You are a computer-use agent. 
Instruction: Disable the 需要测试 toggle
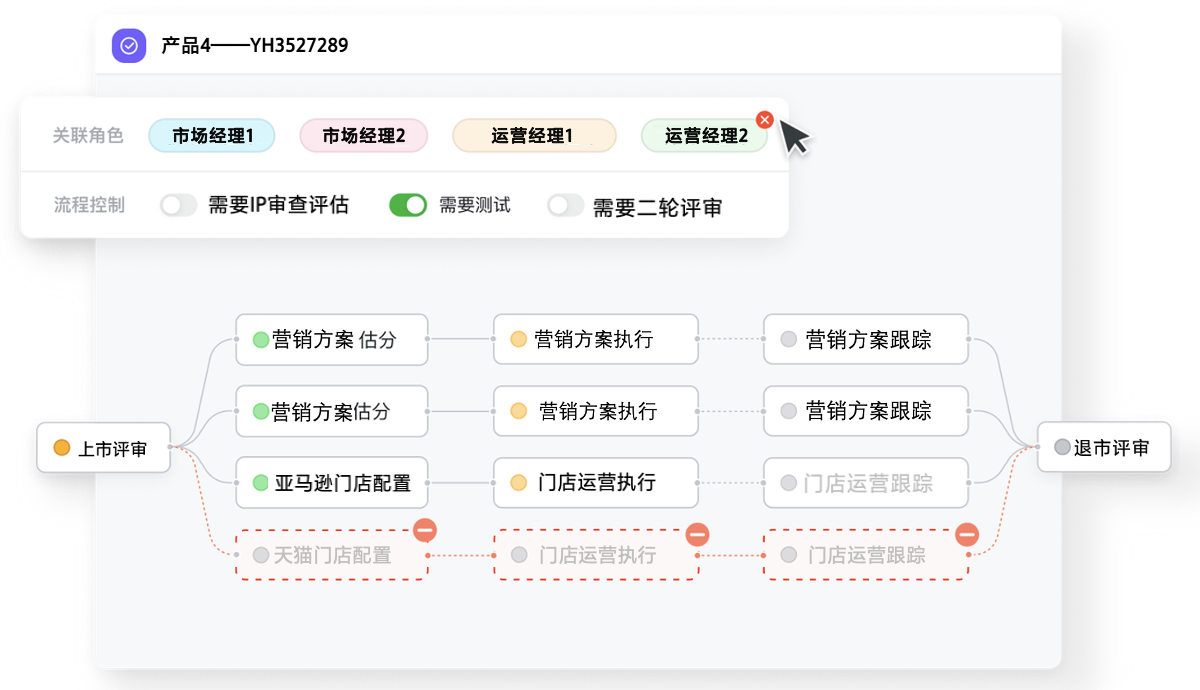pyautogui.click(x=408, y=205)
